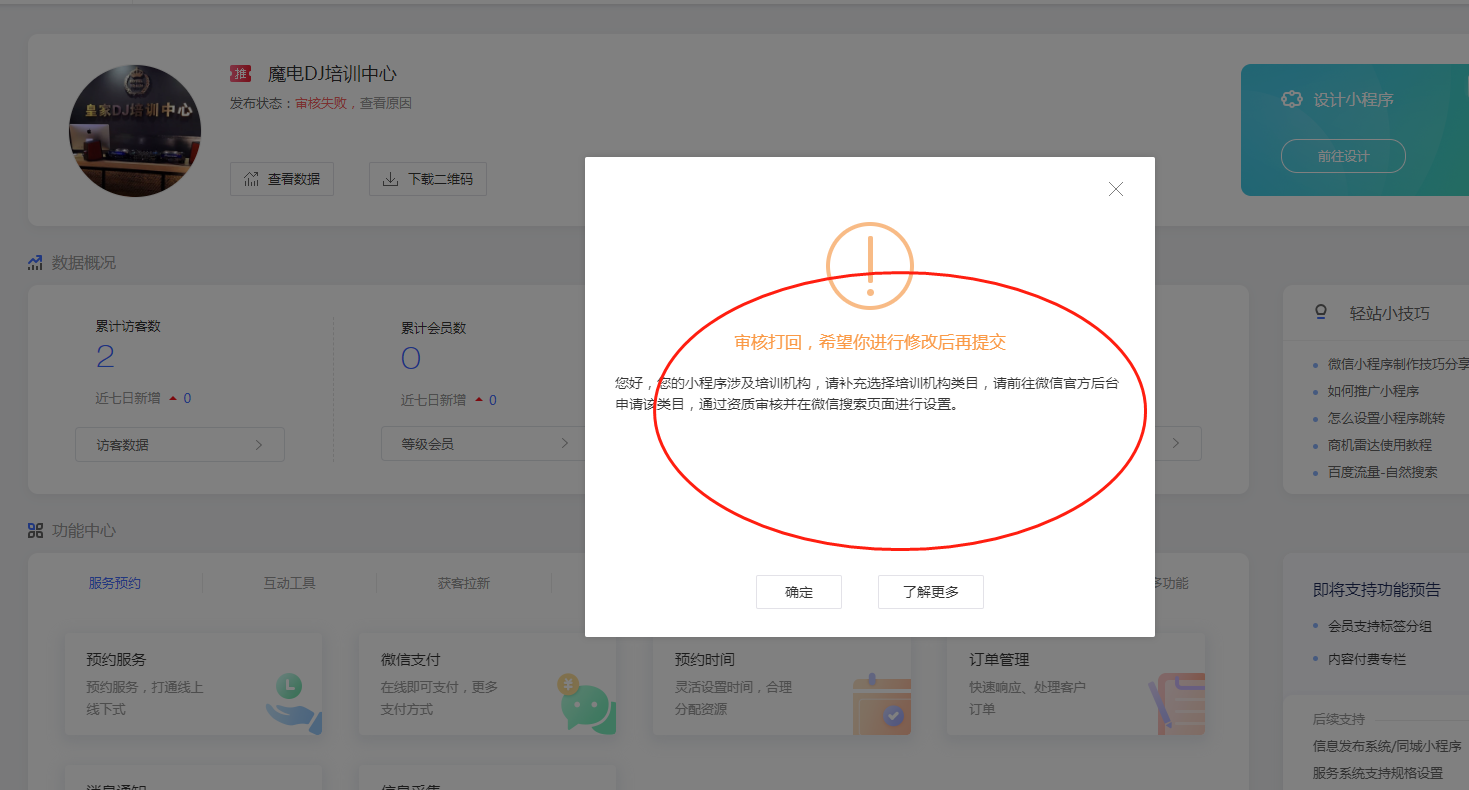Click the 累计访客数 value 2

pos(105,357)
